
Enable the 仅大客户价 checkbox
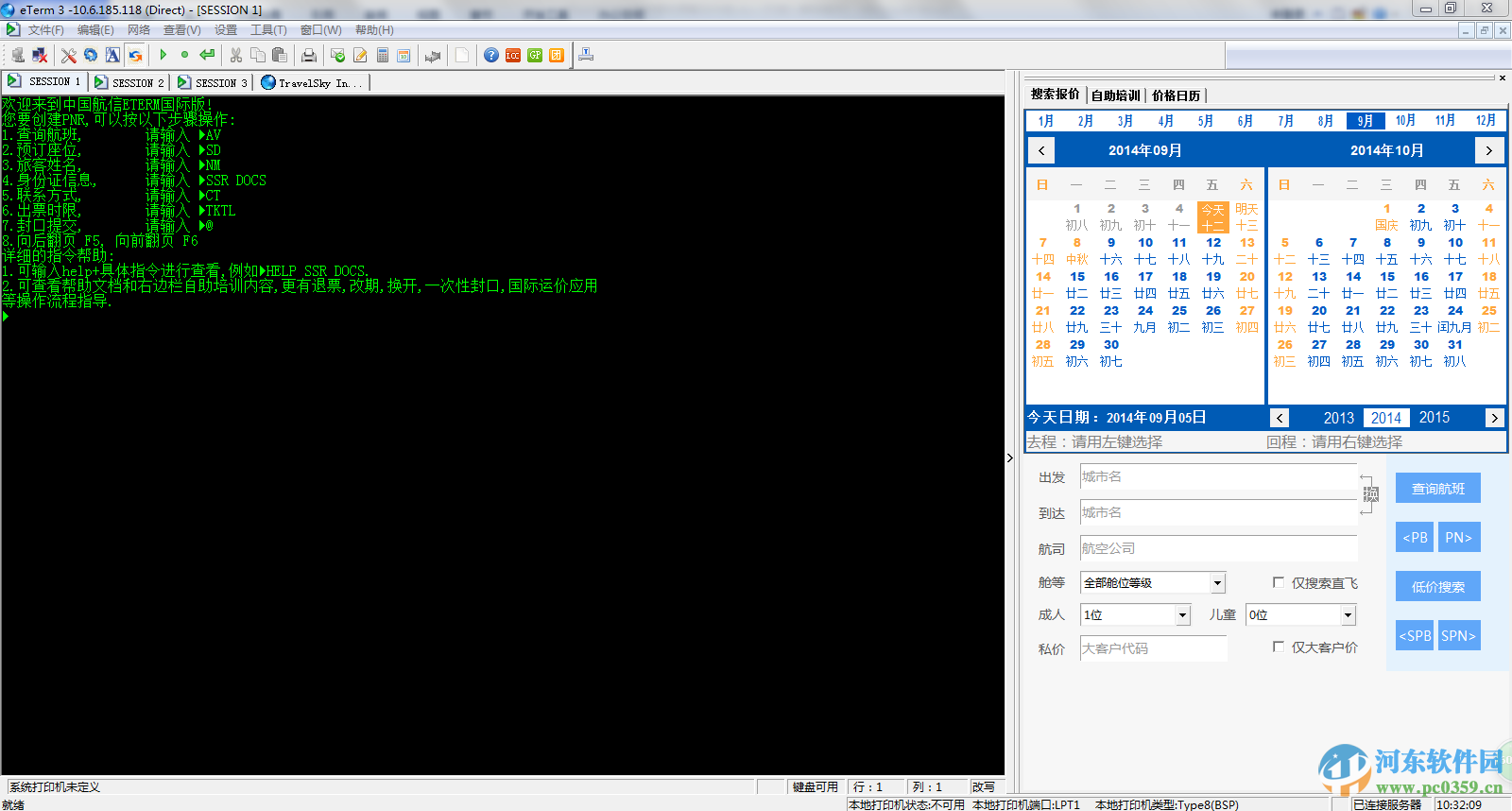click(x=1279, y=647)
